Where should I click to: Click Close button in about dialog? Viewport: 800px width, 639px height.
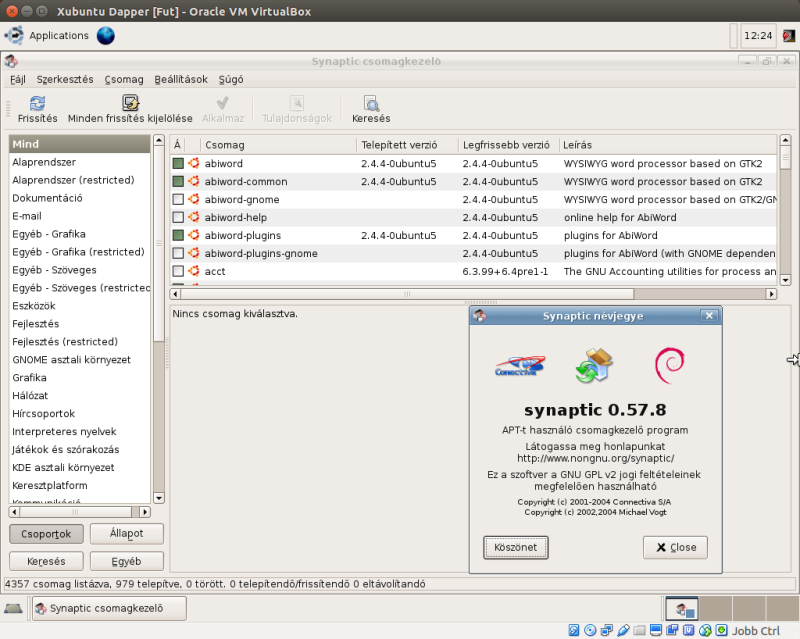tap(675, 548)
